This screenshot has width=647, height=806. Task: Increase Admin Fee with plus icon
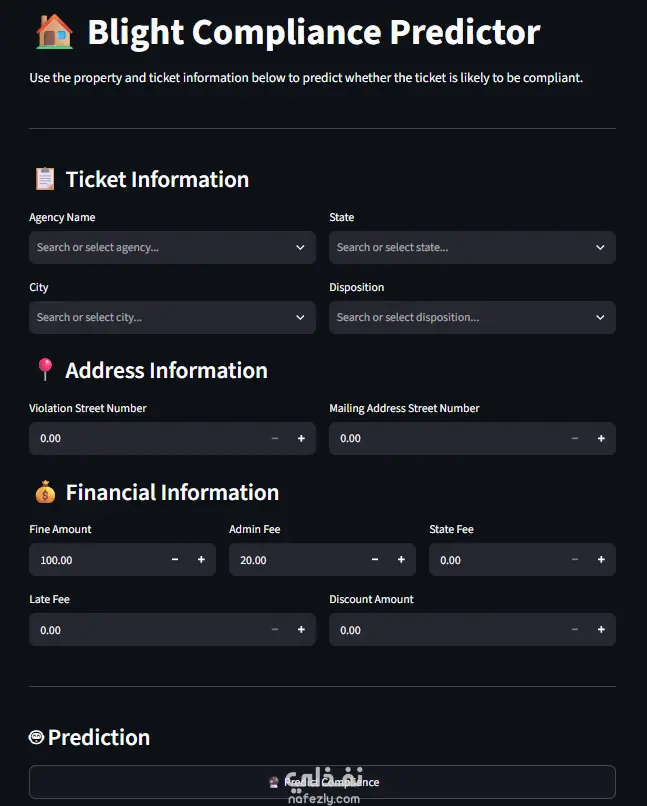click(401, 560)
